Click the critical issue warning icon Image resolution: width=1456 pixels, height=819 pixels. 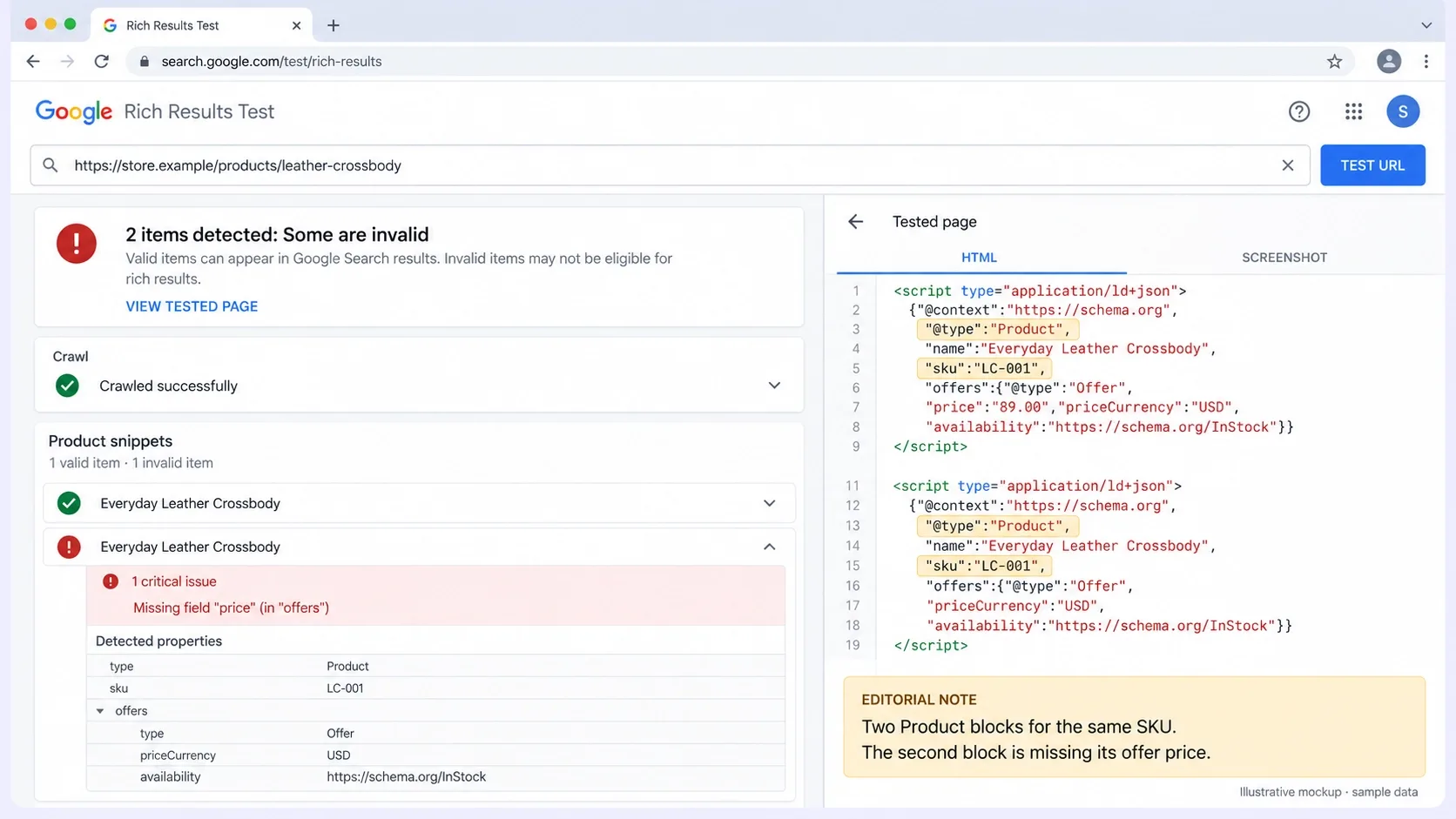(111, 581)
